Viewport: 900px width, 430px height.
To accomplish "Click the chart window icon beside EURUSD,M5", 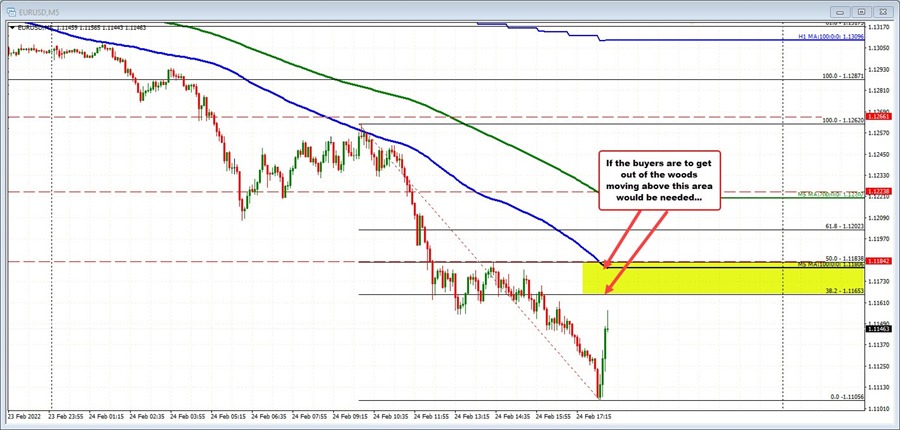I will [10, 11].
